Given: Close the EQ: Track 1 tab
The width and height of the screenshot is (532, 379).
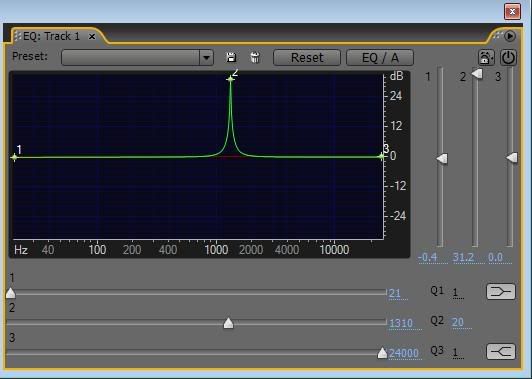Looking at the screenshot, I should coord(92,36).
